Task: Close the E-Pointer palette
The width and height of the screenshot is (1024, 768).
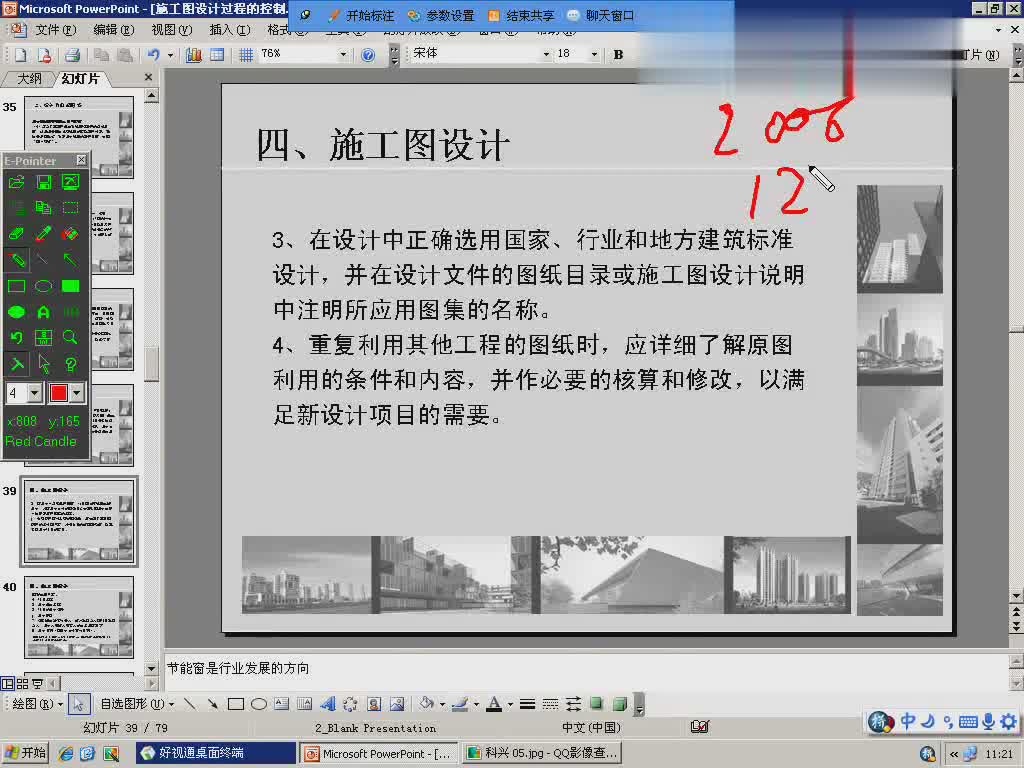Action: point(81,160)
